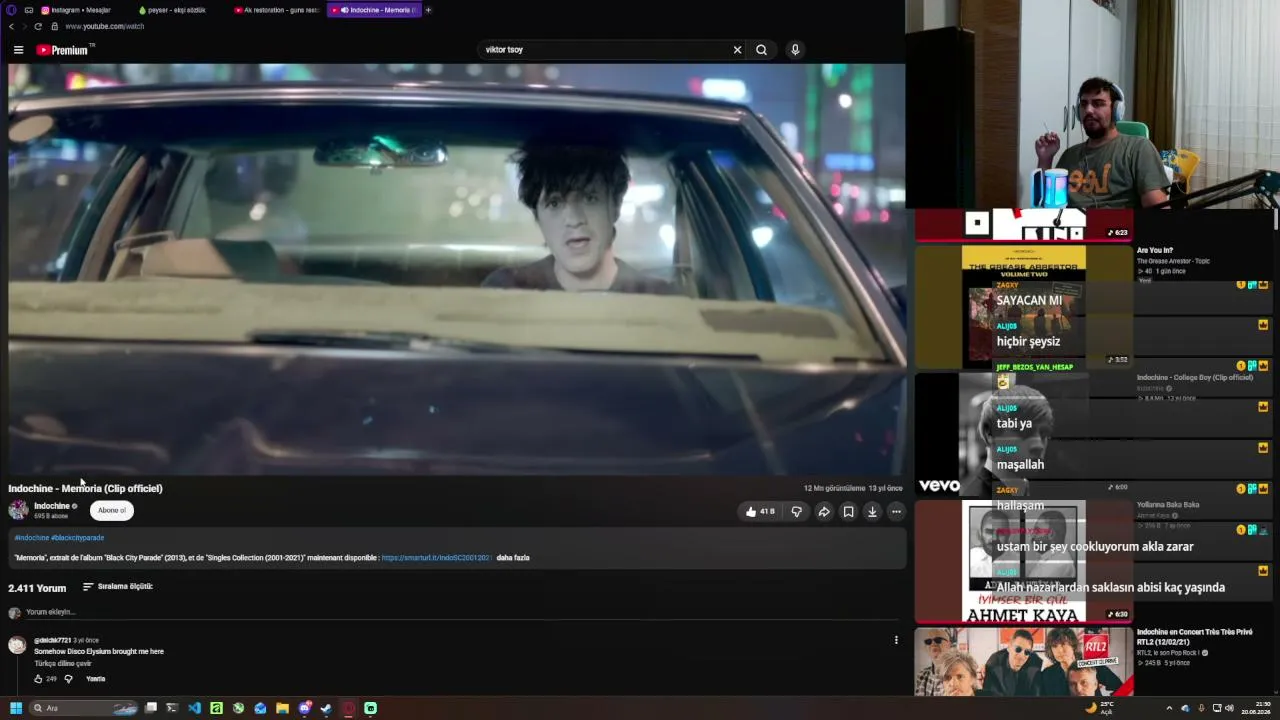1280x720 pixels.
Task: Translate comment with 'Türkçe diline çevir'
Action: point(63,664)
